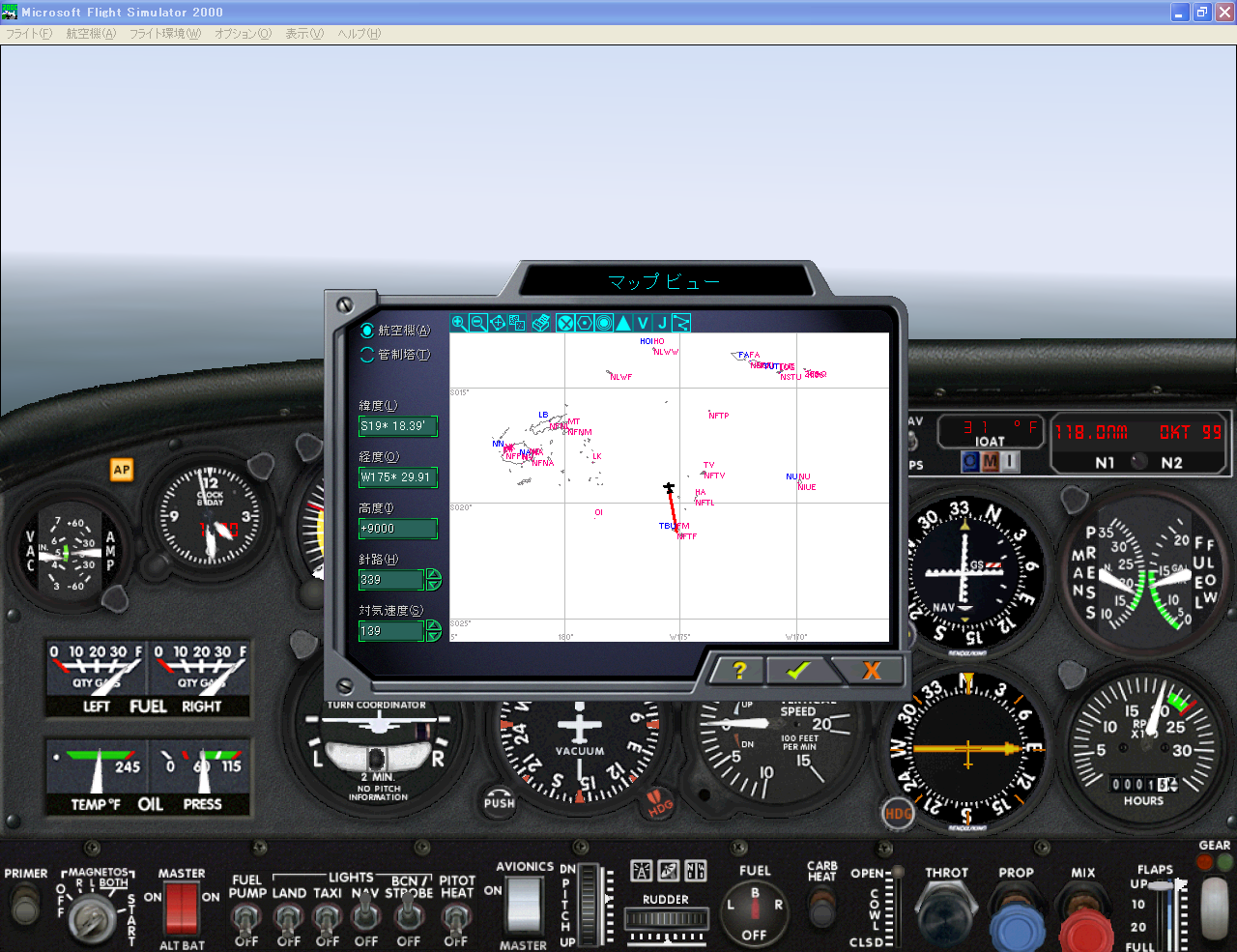Click the yellow AP autopilot badge
Viewport: 1237px width, 952px height.
[121, 470]
